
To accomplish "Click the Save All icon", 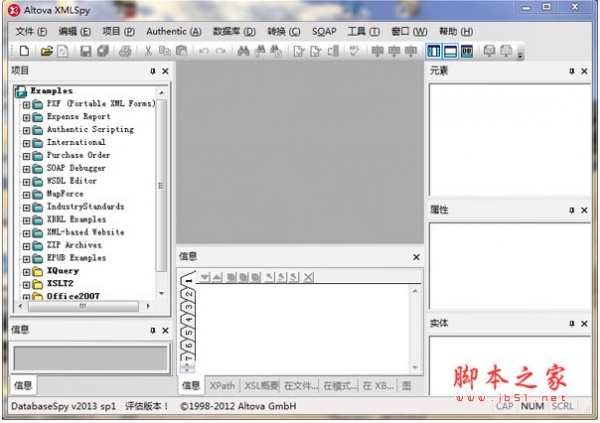I will pos(103,51).
